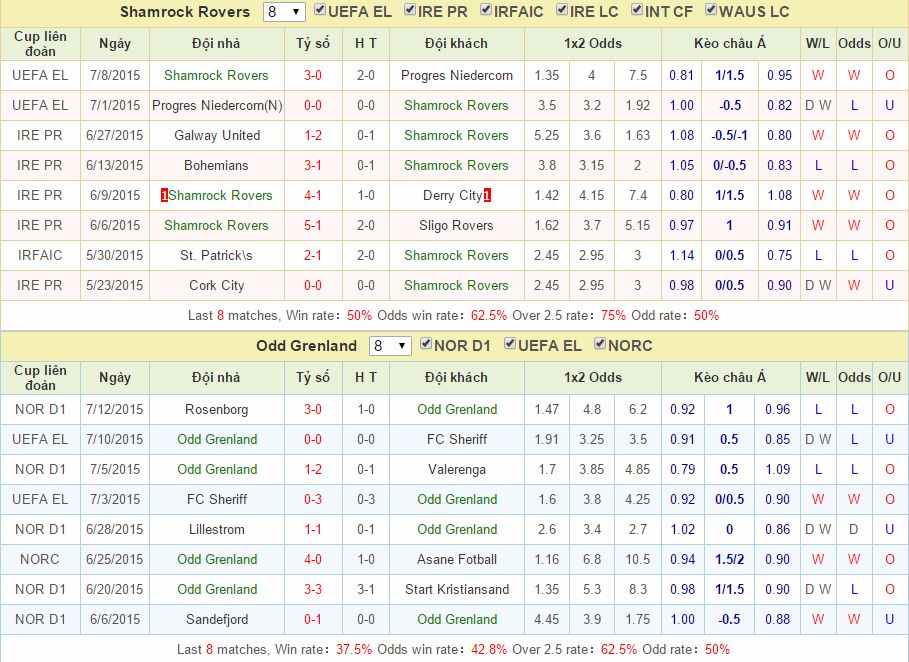Open the Odd Grenland match count dropdown
Image resolution: width=909 pixels, height=662 pixels.
390,346
